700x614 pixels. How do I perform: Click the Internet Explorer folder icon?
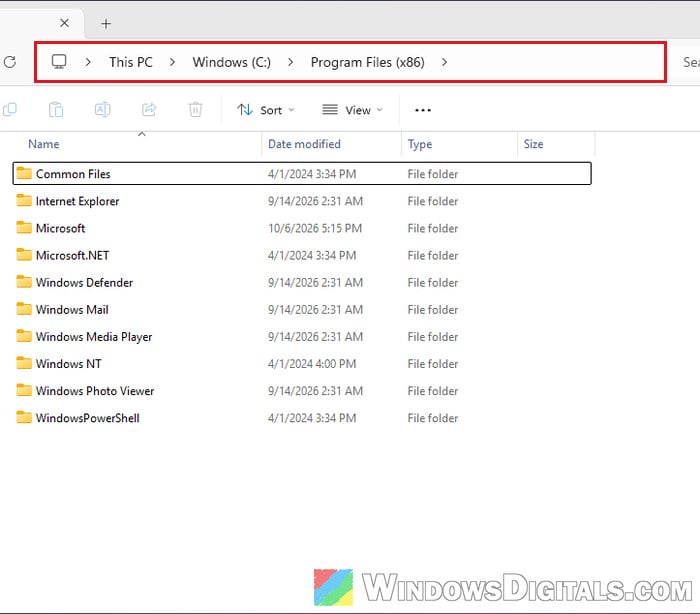[24, 200]
